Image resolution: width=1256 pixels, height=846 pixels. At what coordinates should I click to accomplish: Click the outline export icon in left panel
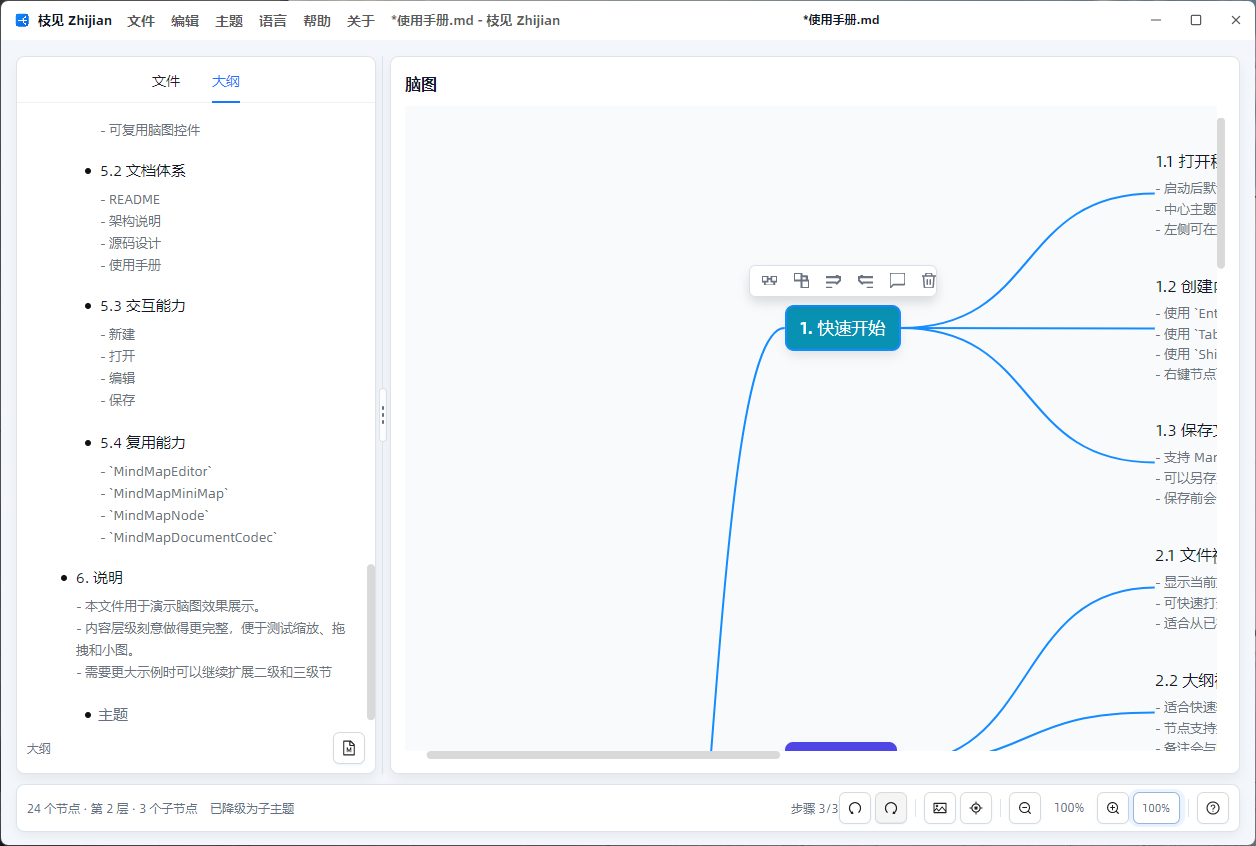tap(349, 748)
